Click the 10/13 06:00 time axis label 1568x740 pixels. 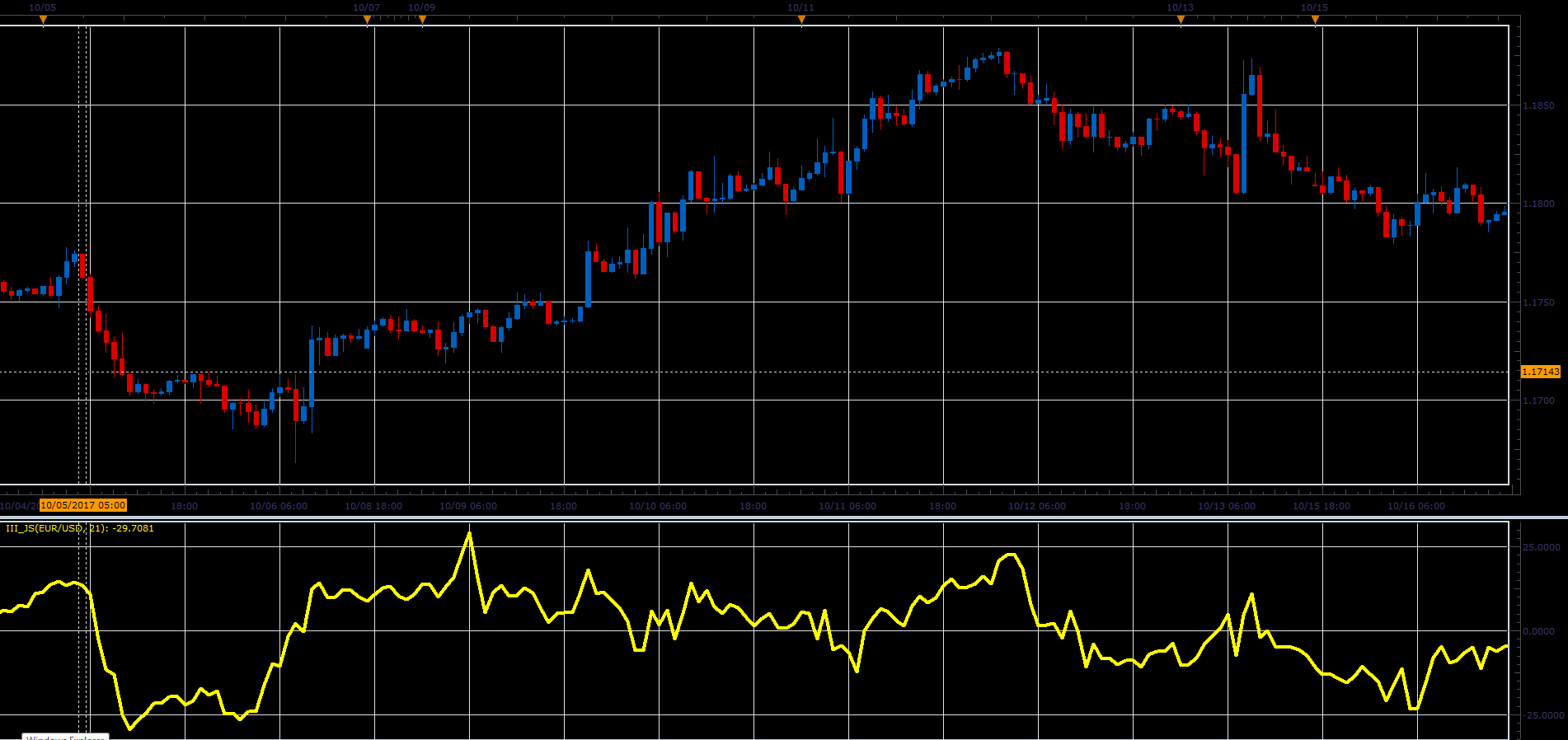[x=1227, y=506]
